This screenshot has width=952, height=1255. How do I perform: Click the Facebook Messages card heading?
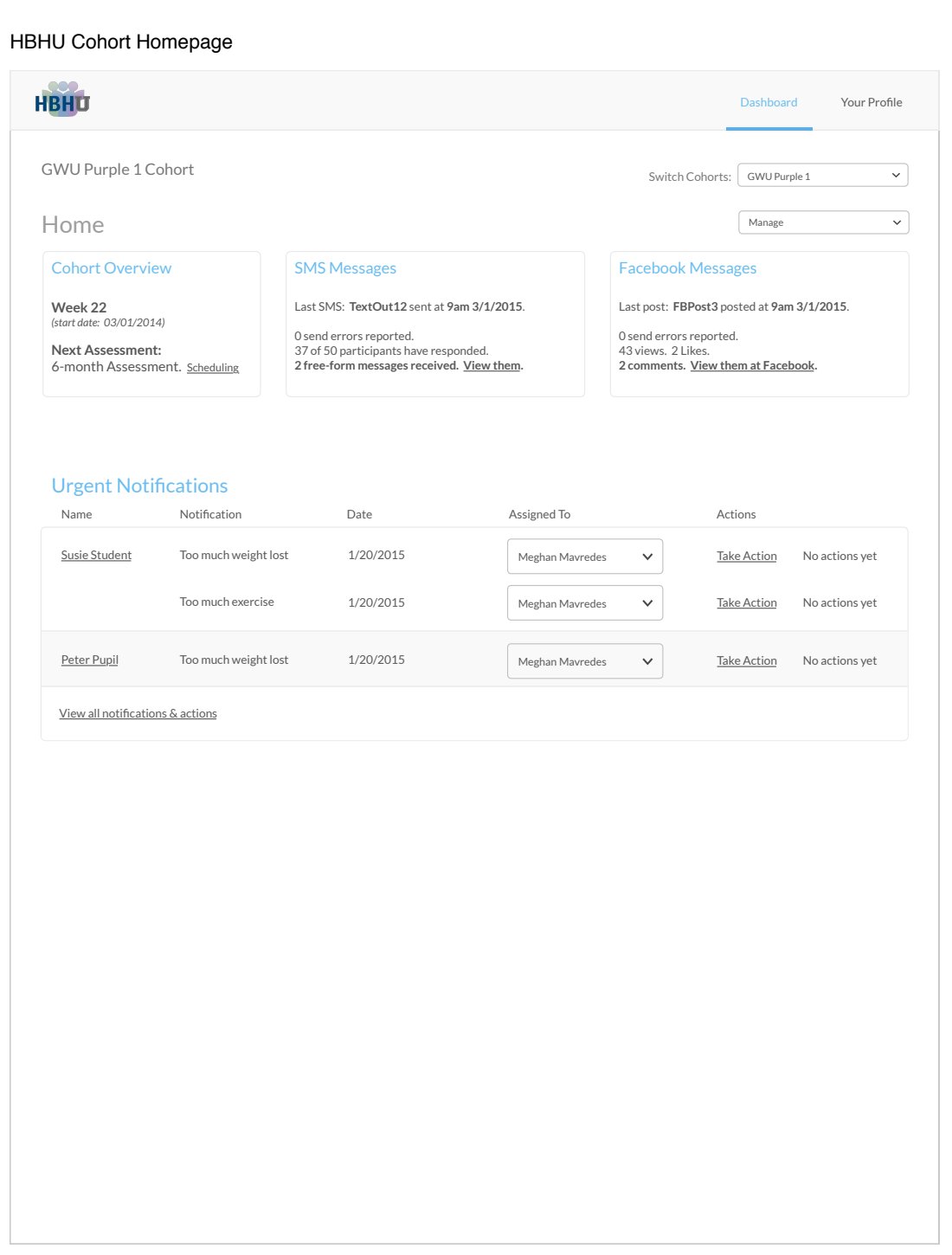(687, 268)
